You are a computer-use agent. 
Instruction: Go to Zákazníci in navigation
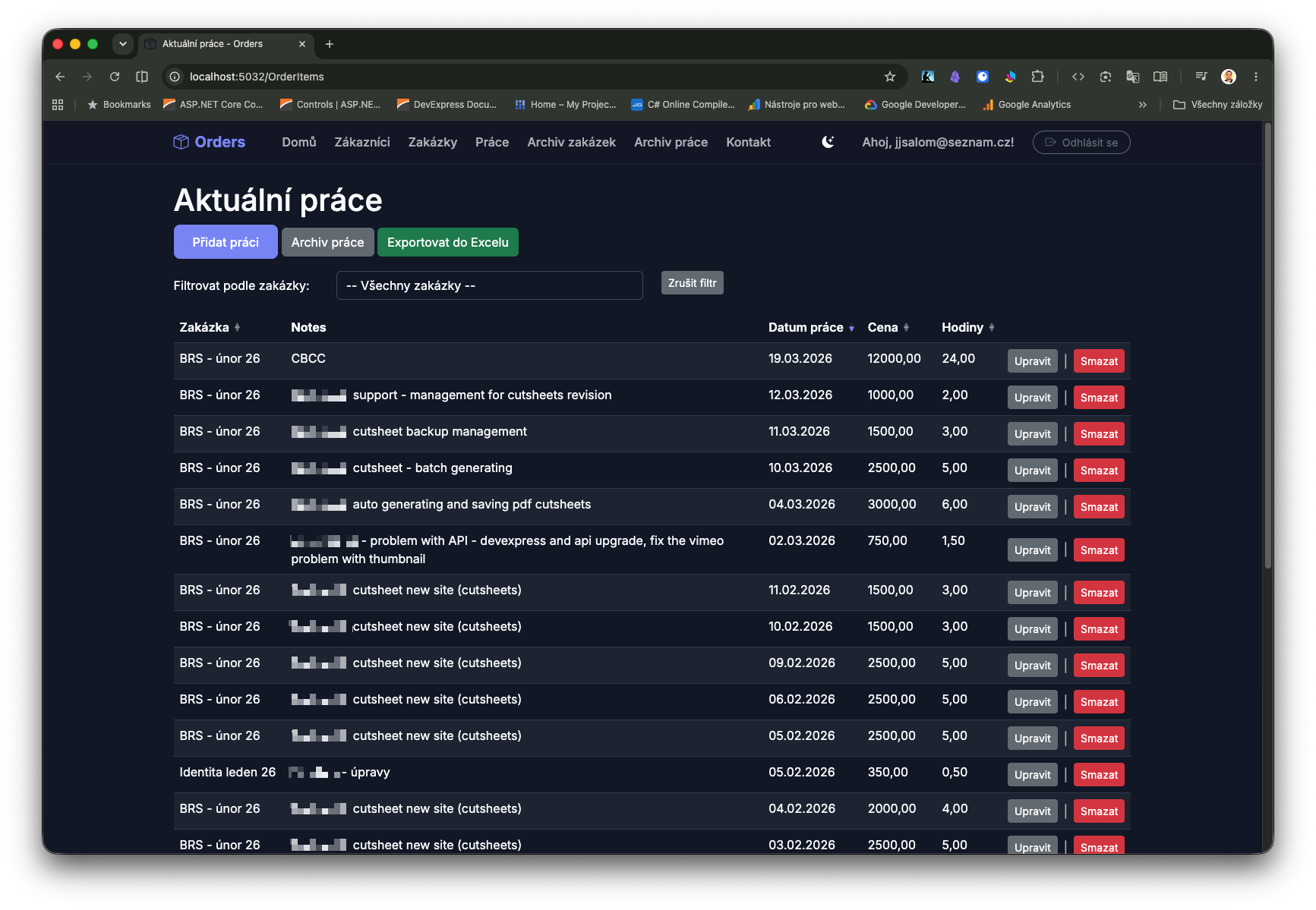362,142
